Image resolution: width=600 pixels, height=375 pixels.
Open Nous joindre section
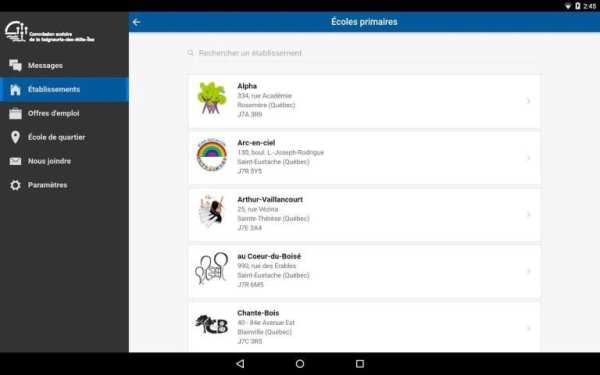click(x=64, y=161)
